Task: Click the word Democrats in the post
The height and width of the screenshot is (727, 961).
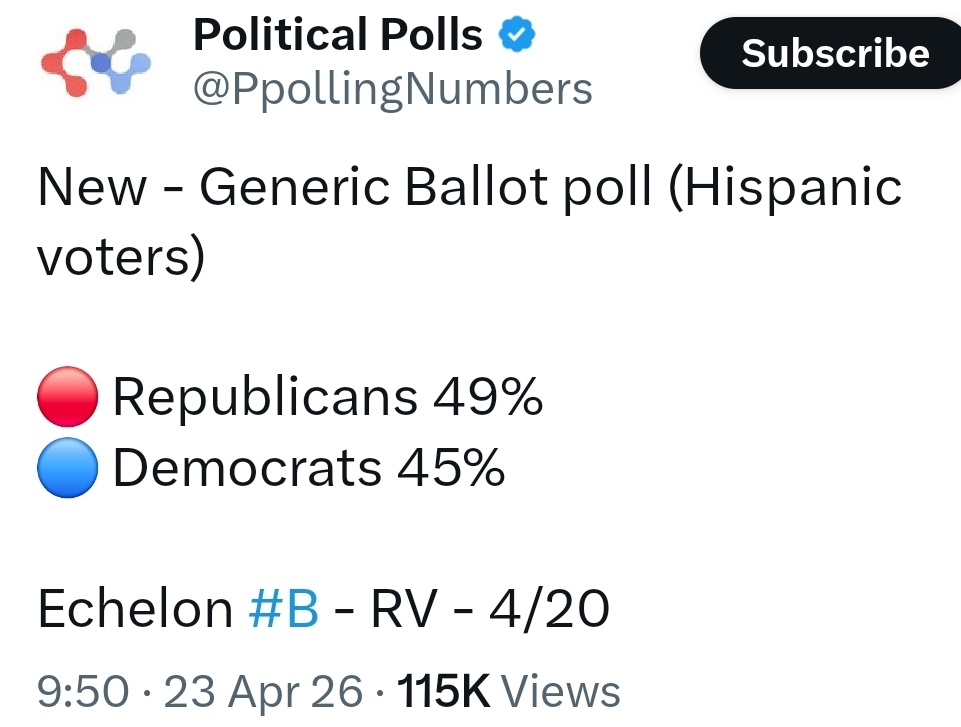Action: tap(247, 469)
